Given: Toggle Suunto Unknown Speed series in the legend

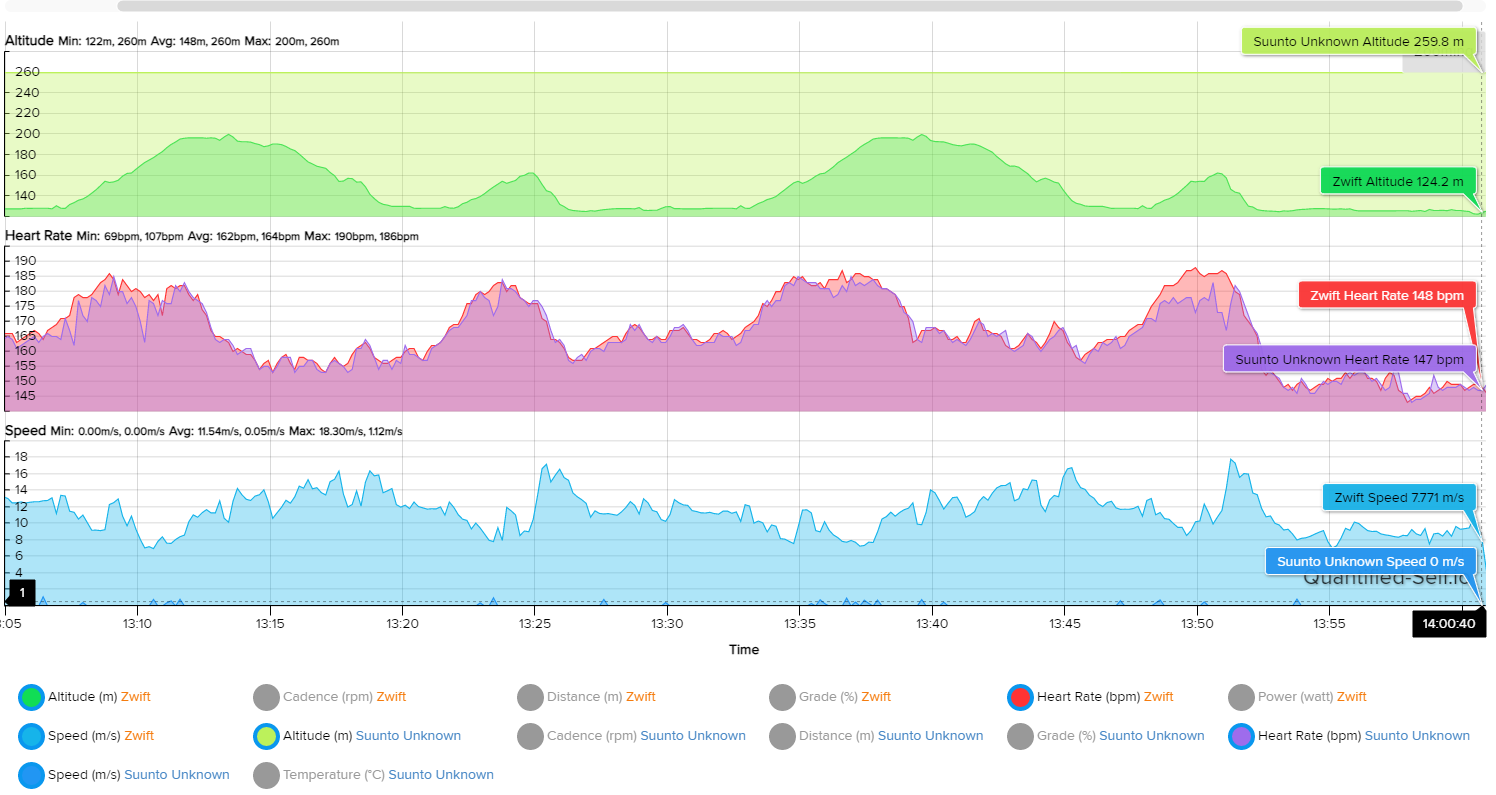Looking at the screenshot, I should click(x=124, y=775).
